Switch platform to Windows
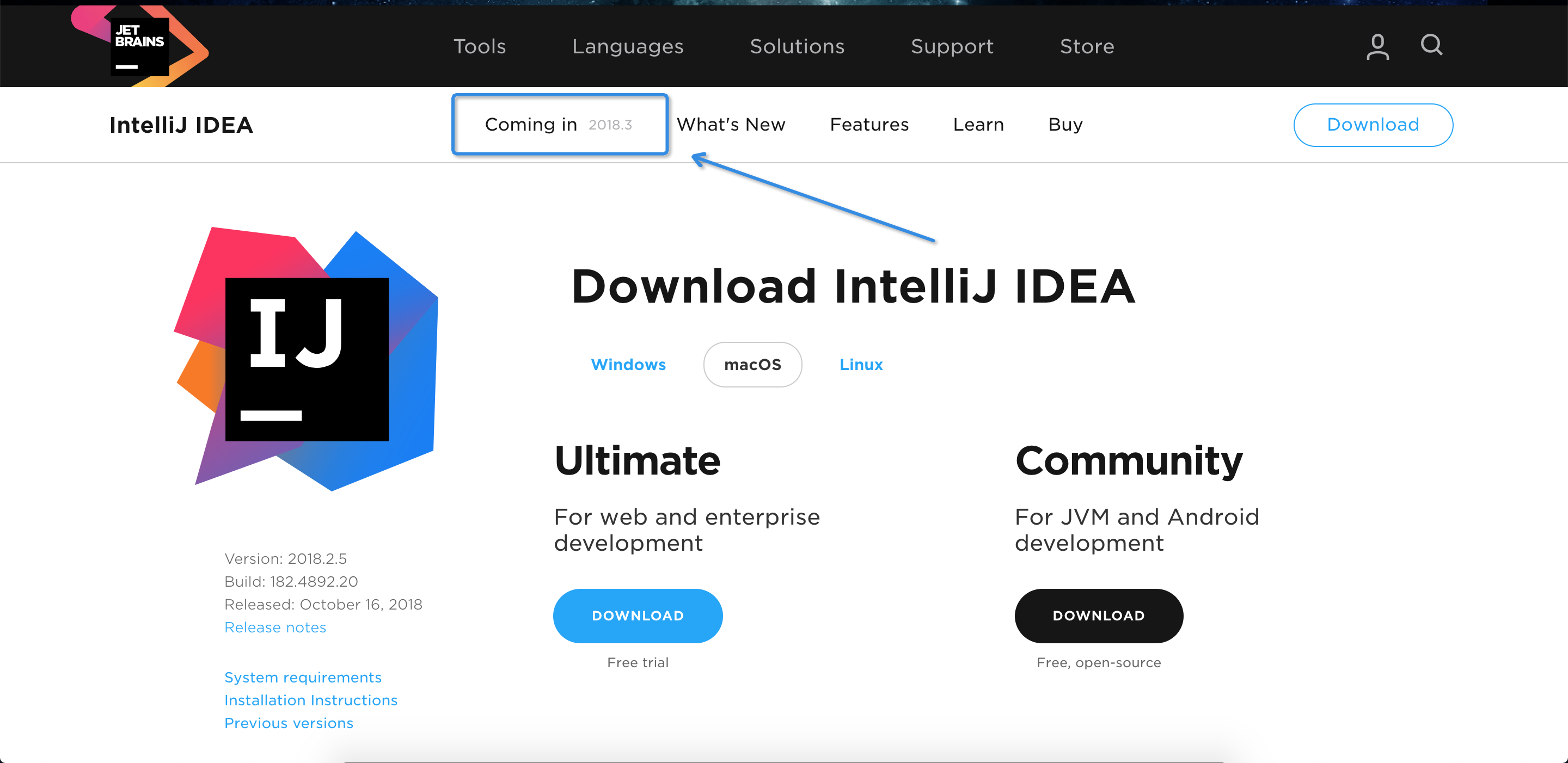Viewport: 1568px width, 763px height. [x=628, y=365]
